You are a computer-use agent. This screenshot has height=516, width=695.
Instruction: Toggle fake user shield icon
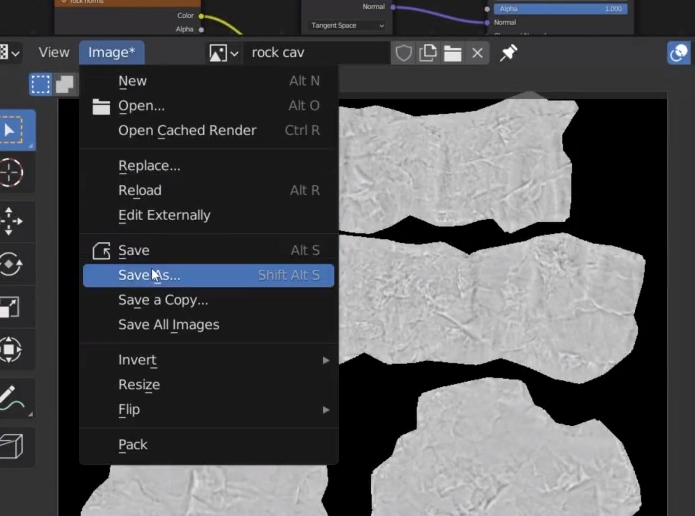403,53
